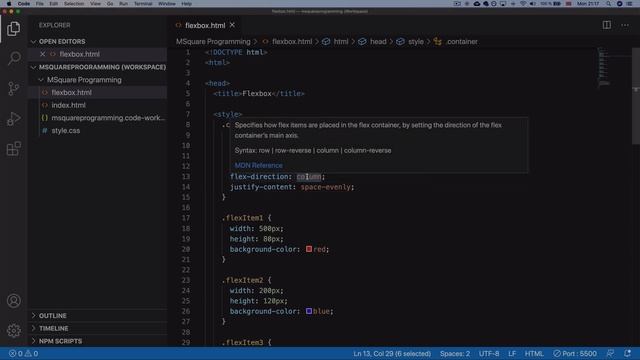
Task: Open the View menu
Action: coord(96,4)
